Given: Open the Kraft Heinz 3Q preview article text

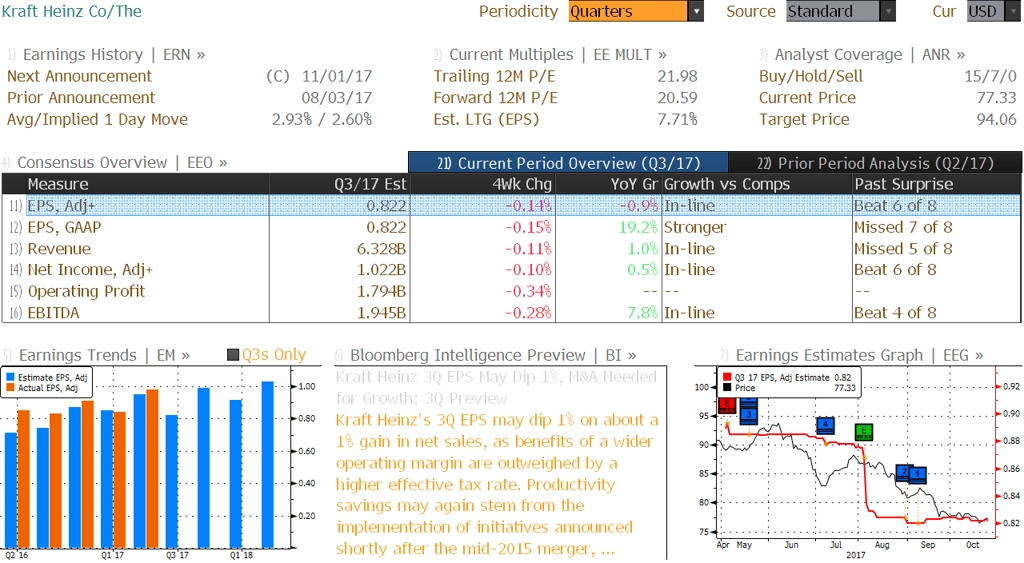Looking at the screenshot, I should click(x=497, y=484).
